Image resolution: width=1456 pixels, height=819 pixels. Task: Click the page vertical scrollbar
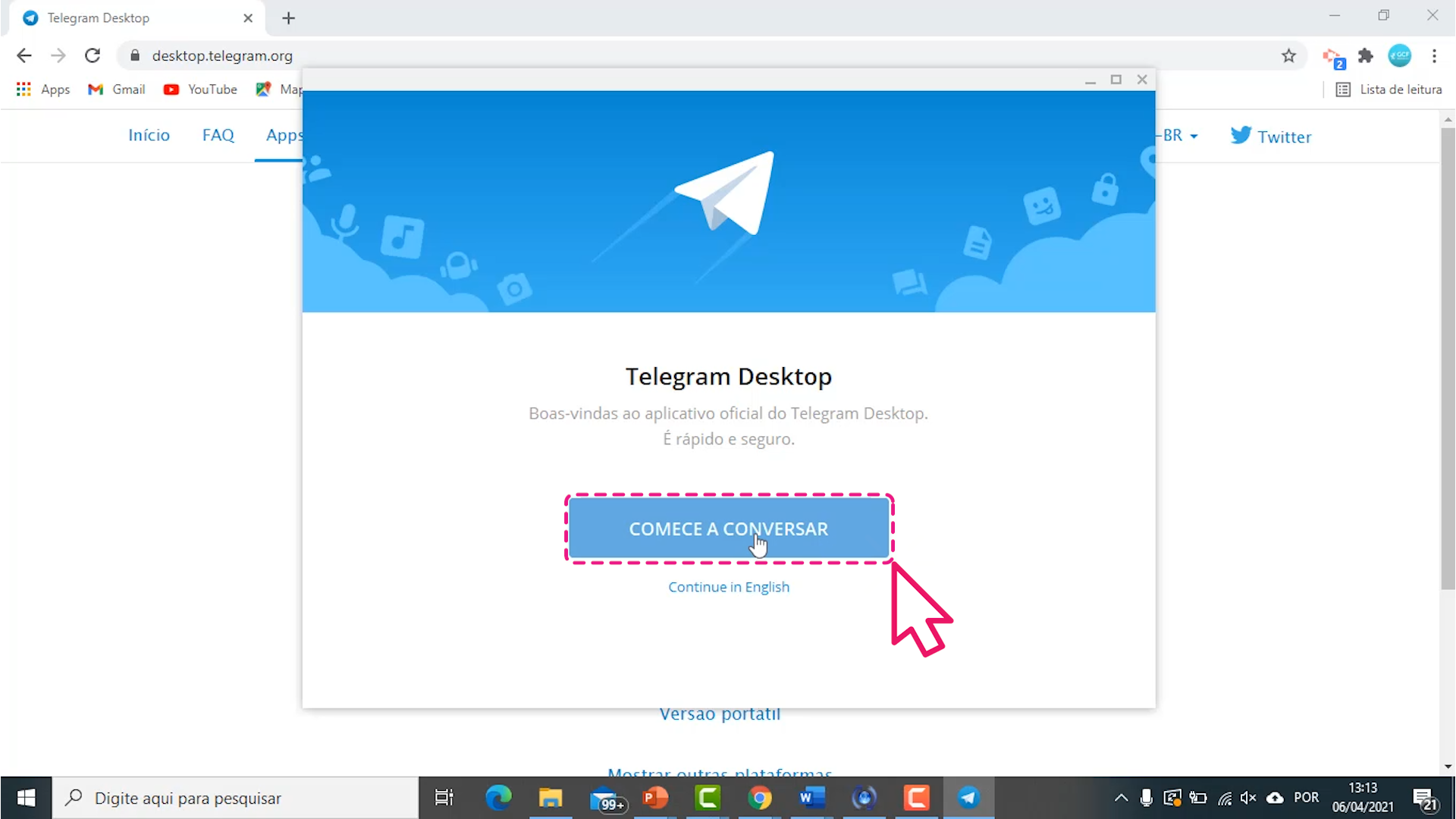[1448, 358]
